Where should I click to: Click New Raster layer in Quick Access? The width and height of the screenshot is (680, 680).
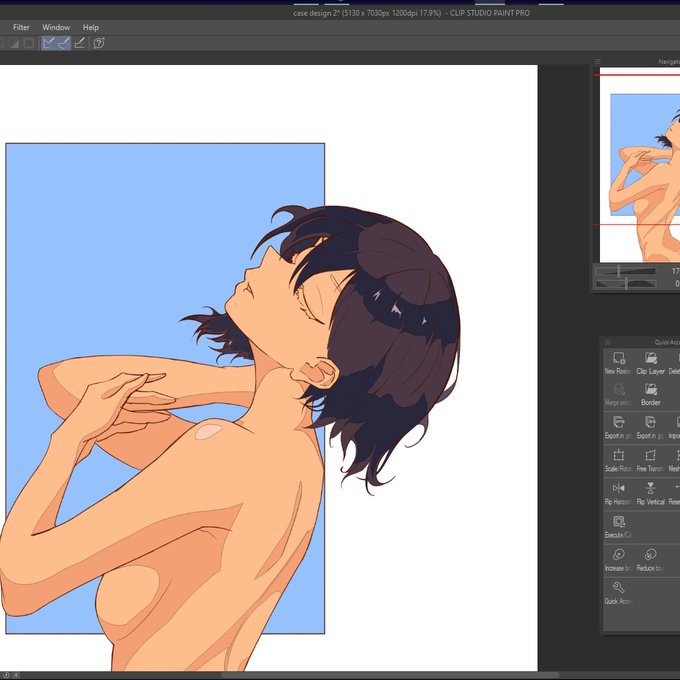618,363
